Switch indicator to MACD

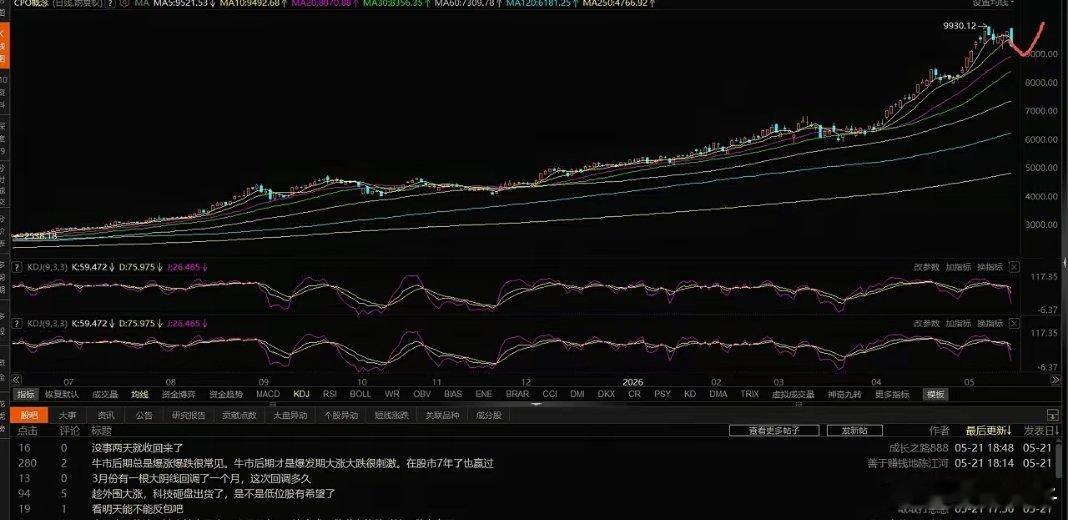coord(268,394)
